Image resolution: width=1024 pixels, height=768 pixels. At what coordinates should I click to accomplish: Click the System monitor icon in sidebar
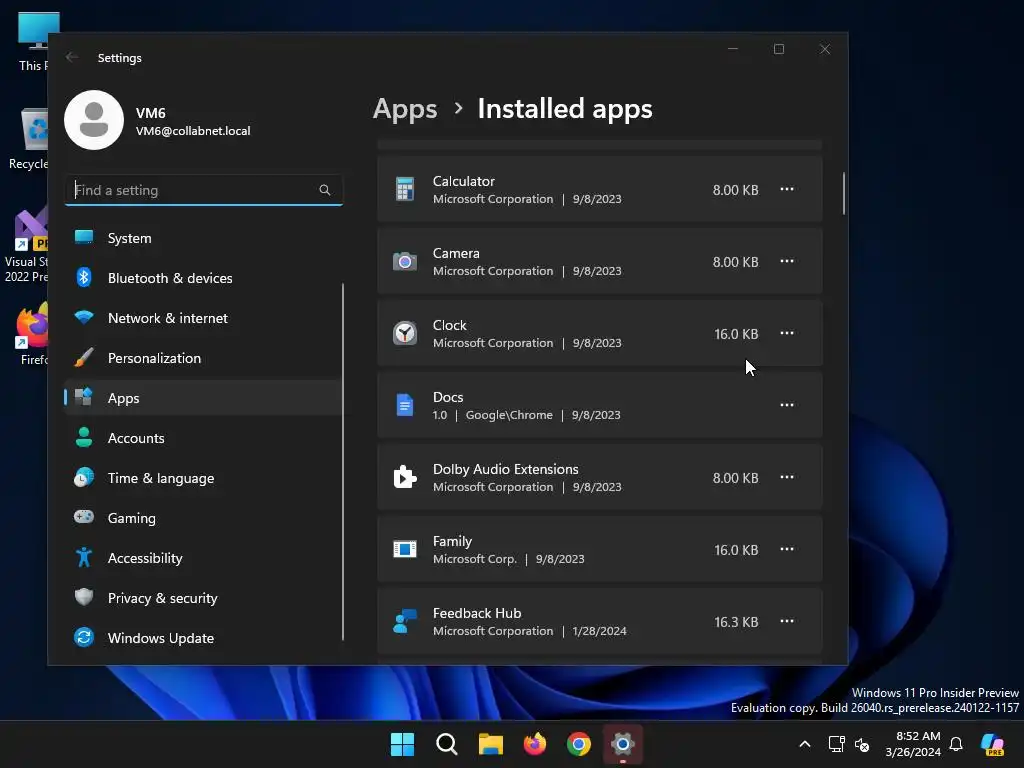point(84,237)
